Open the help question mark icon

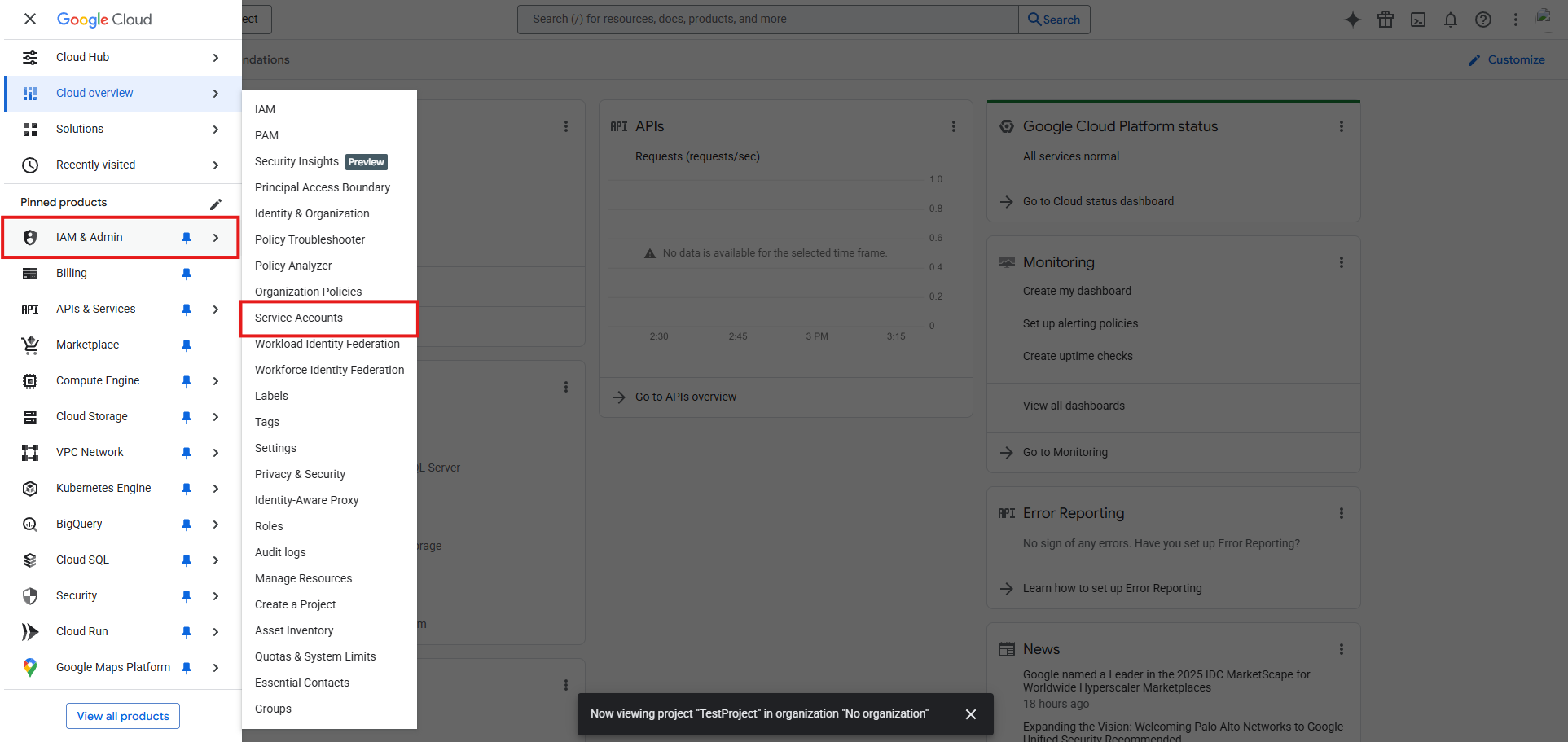(1483, 20)
